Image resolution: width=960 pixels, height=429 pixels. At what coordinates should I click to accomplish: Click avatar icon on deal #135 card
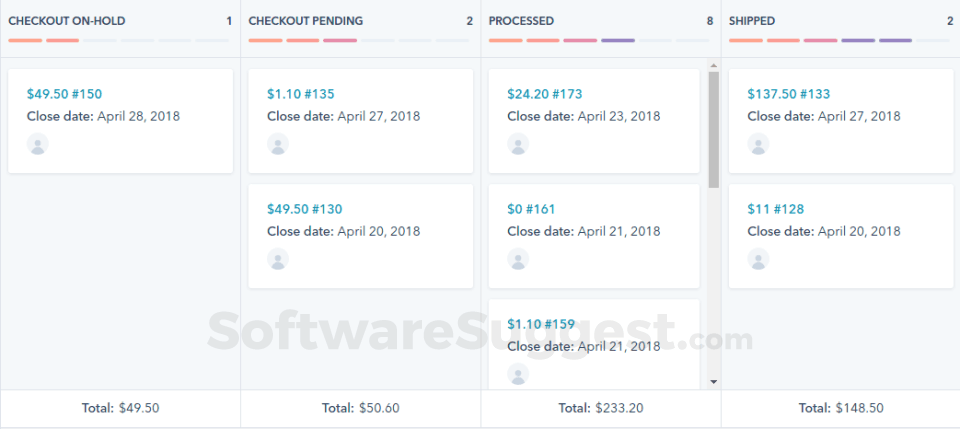click(x=278, y=144)
